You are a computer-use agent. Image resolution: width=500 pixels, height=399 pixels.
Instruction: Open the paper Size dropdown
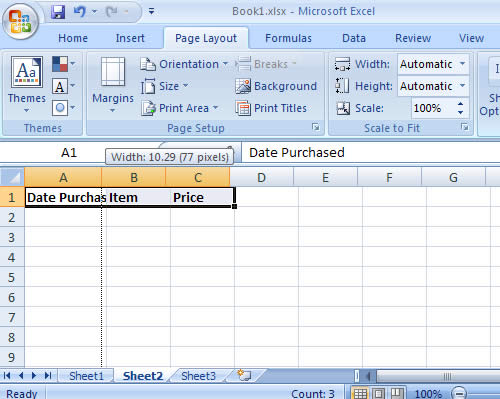[165, 86]
